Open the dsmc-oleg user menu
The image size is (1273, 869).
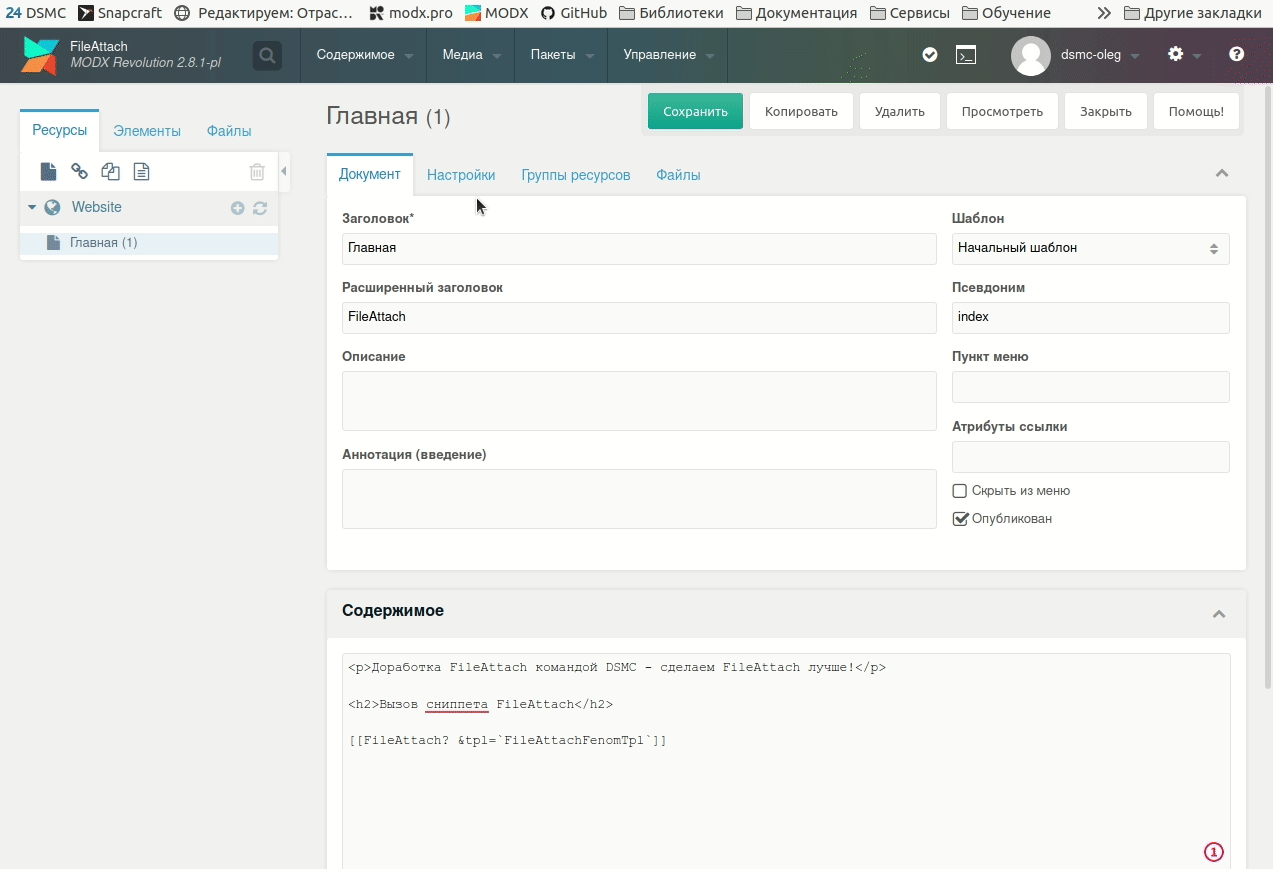(1100, 55)
